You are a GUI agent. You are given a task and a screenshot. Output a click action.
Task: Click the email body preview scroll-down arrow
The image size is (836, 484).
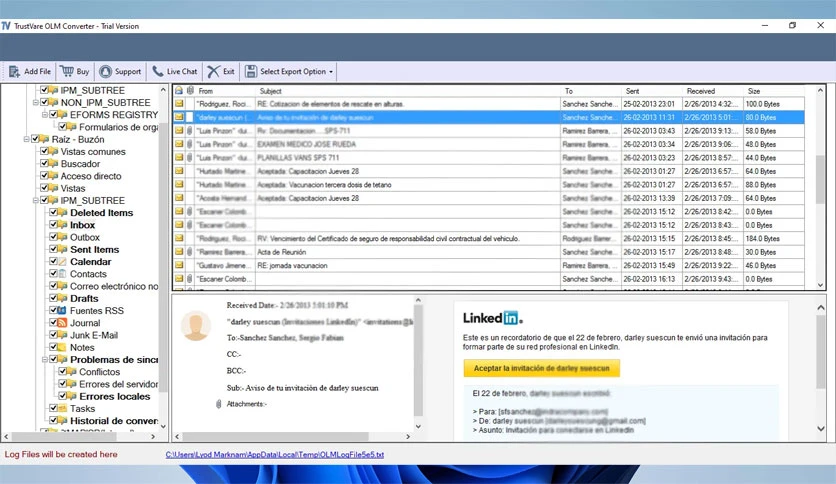[x=821, y=429]
